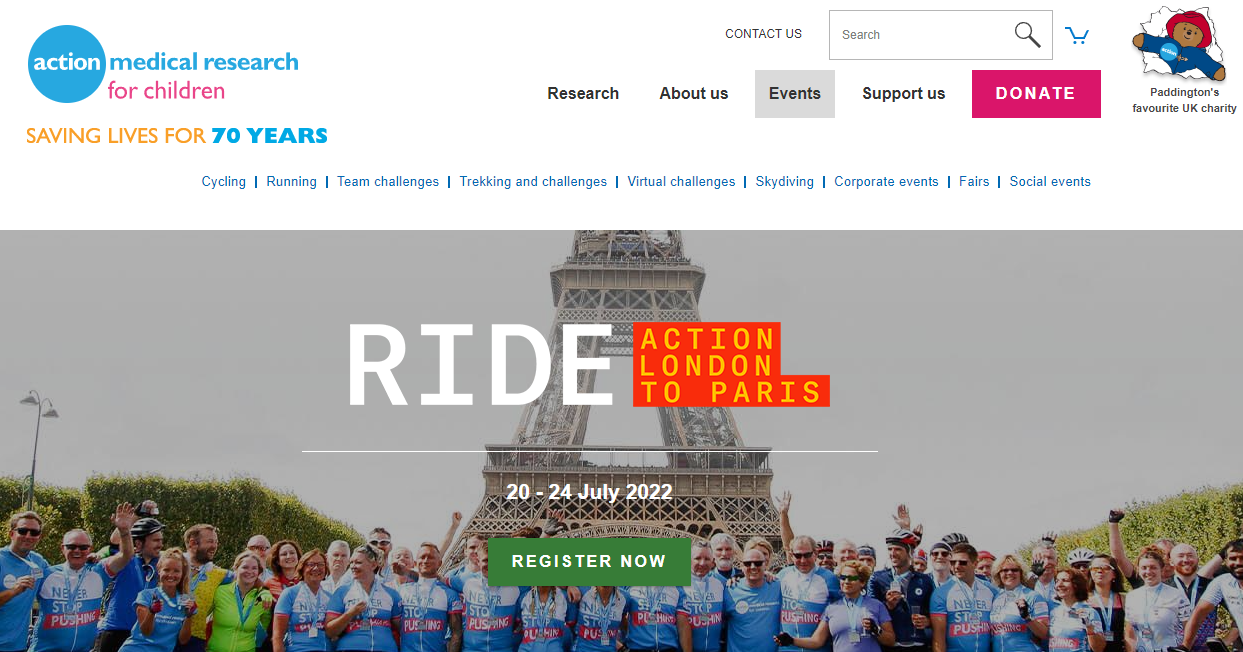Click the search magnifier icon
Screen dimensions: 1243x652
point(1027,35)
